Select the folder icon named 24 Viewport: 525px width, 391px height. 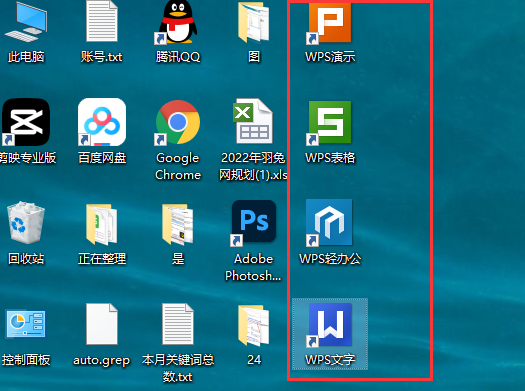point(254,325)
